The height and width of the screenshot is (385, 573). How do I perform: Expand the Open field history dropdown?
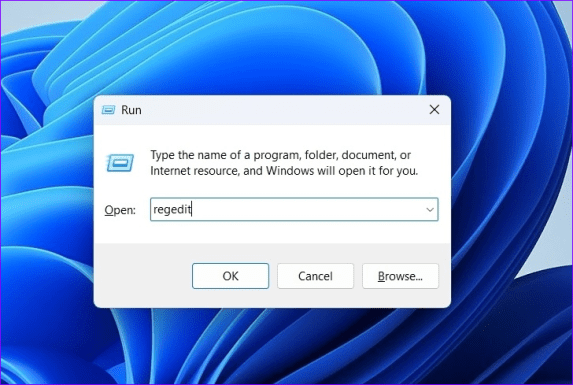point(430,210)
